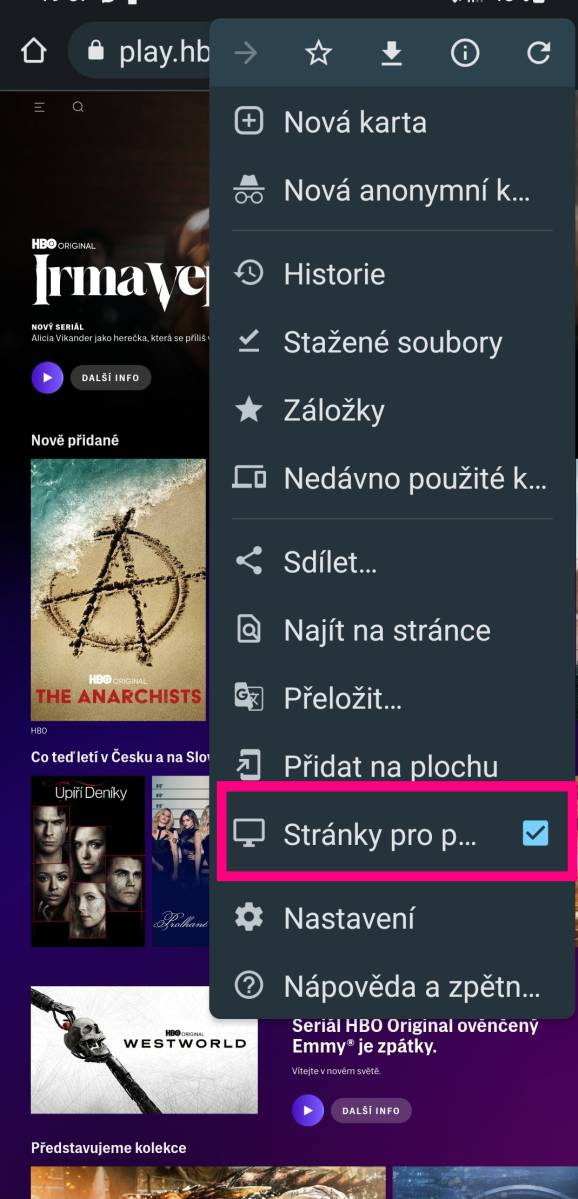578x1199 pixels.
Task: Open Historie from menu
Action: [x=392, y=274]
